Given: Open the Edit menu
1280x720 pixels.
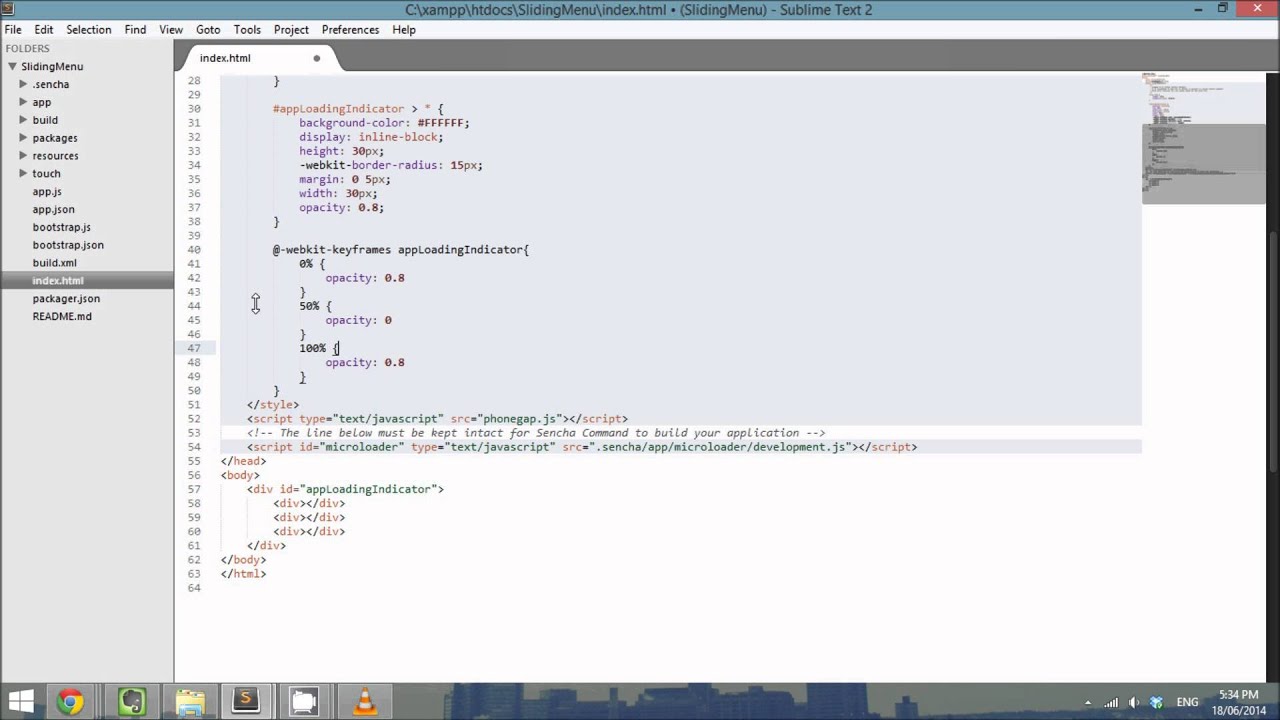Looking at the screenshot, I should point(44,30).
